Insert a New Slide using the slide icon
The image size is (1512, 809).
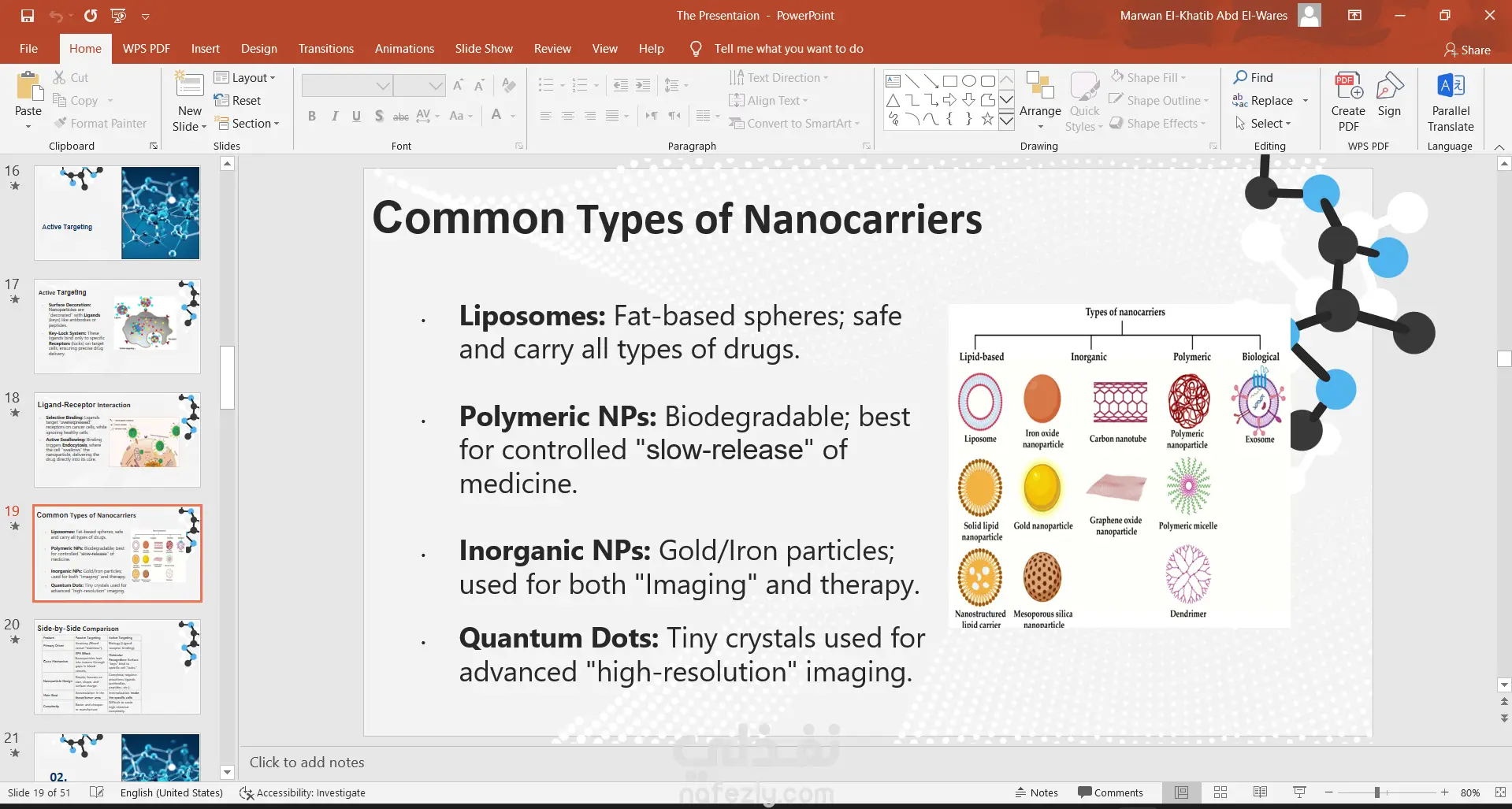coord(190,84)
